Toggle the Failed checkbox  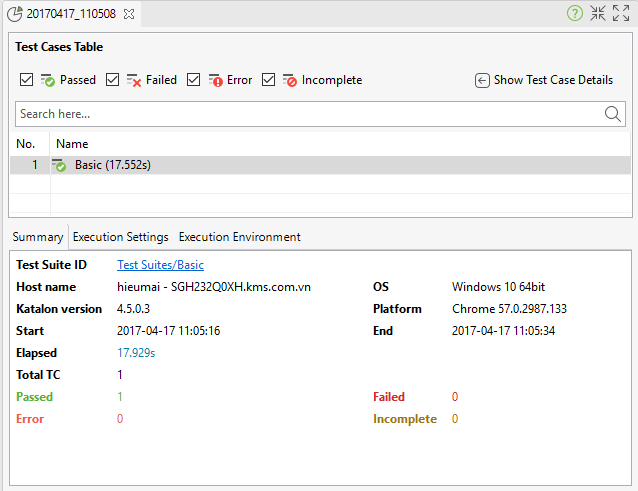pyautogui.click(x=113, y=80)
